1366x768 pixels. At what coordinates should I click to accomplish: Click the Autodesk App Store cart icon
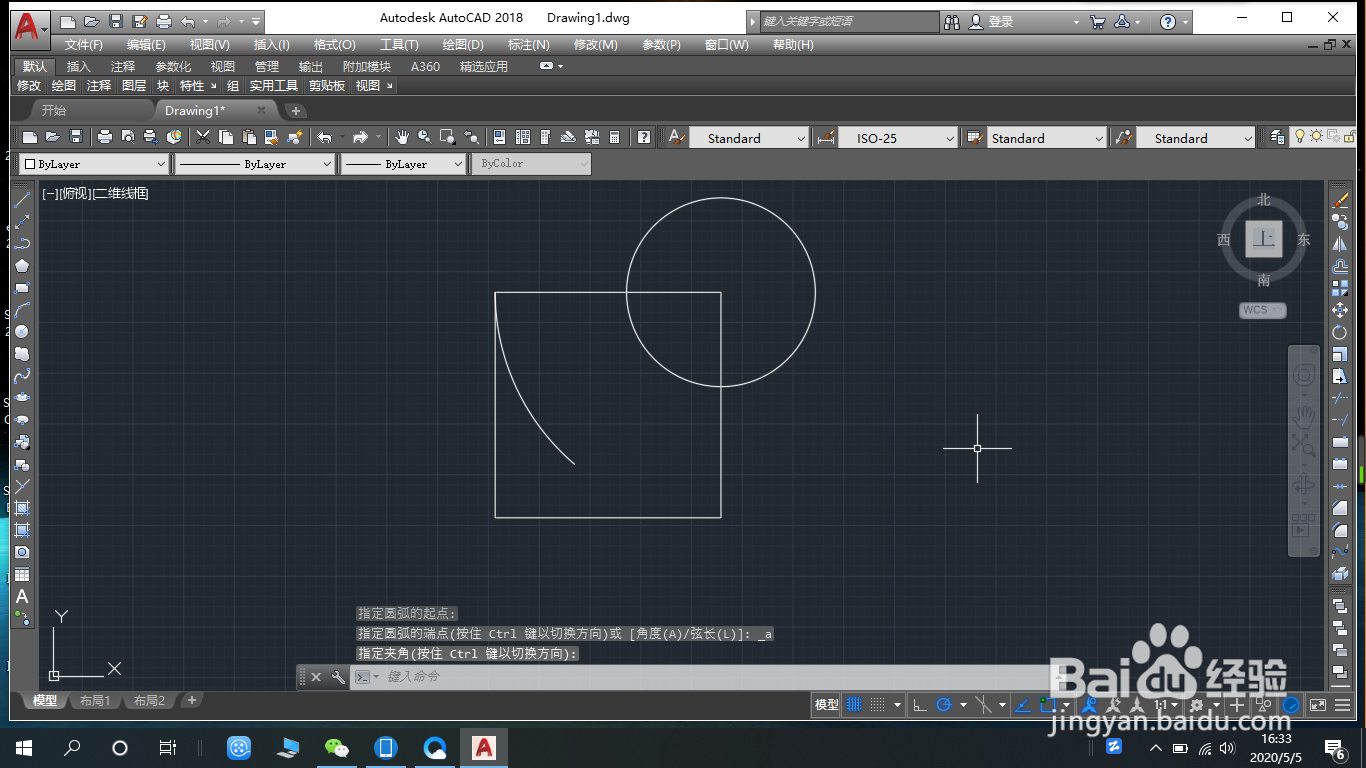[1098, 21]
